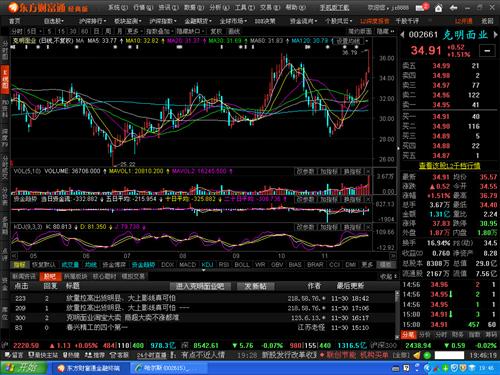The height and width of the screenshot is (375, 500).
Task: Open the 分析 menu
Action: (219, 7)
